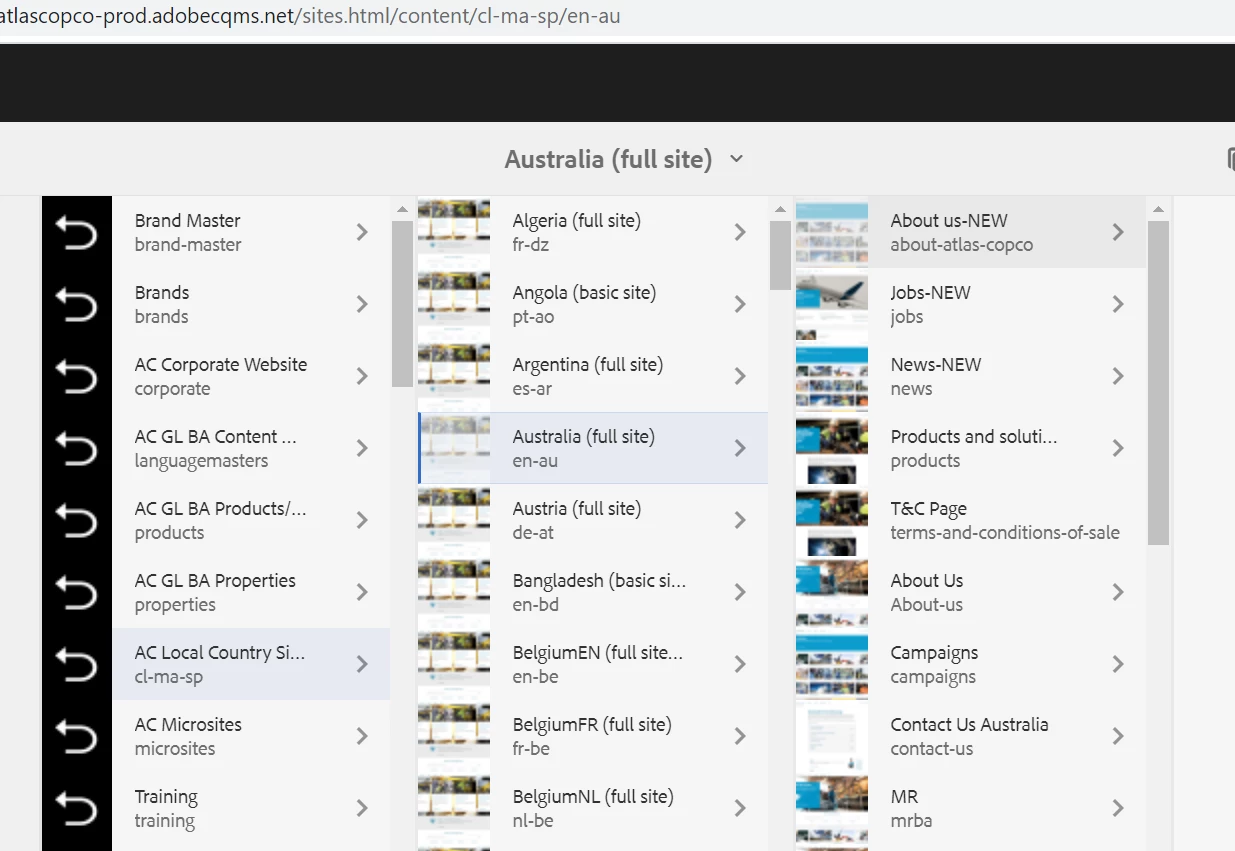Click the AC GL BA Products/ item text
This screenshot has width=1235, height=851.
(220, 508)
